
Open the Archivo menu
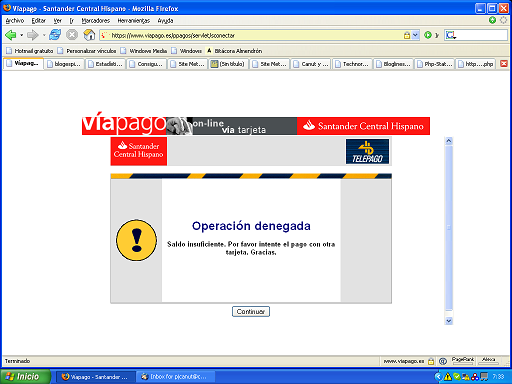(15, 21)
